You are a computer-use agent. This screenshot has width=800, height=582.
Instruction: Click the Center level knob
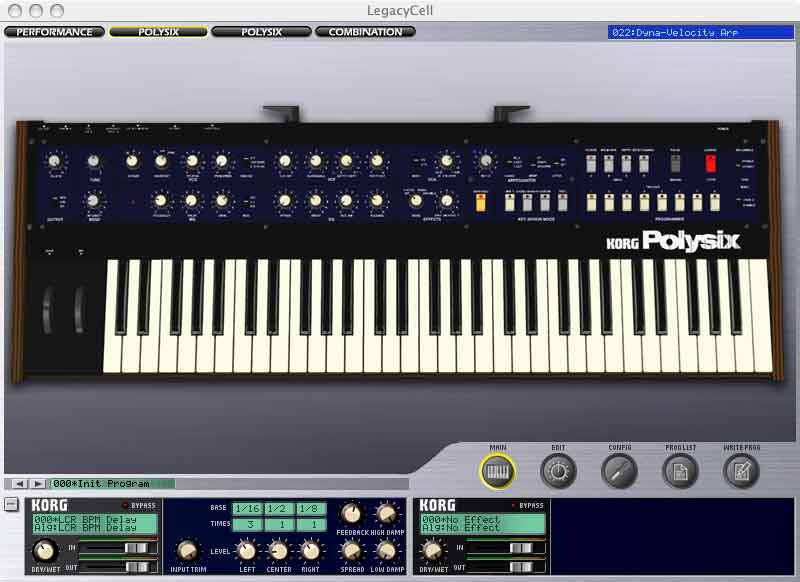279,551
